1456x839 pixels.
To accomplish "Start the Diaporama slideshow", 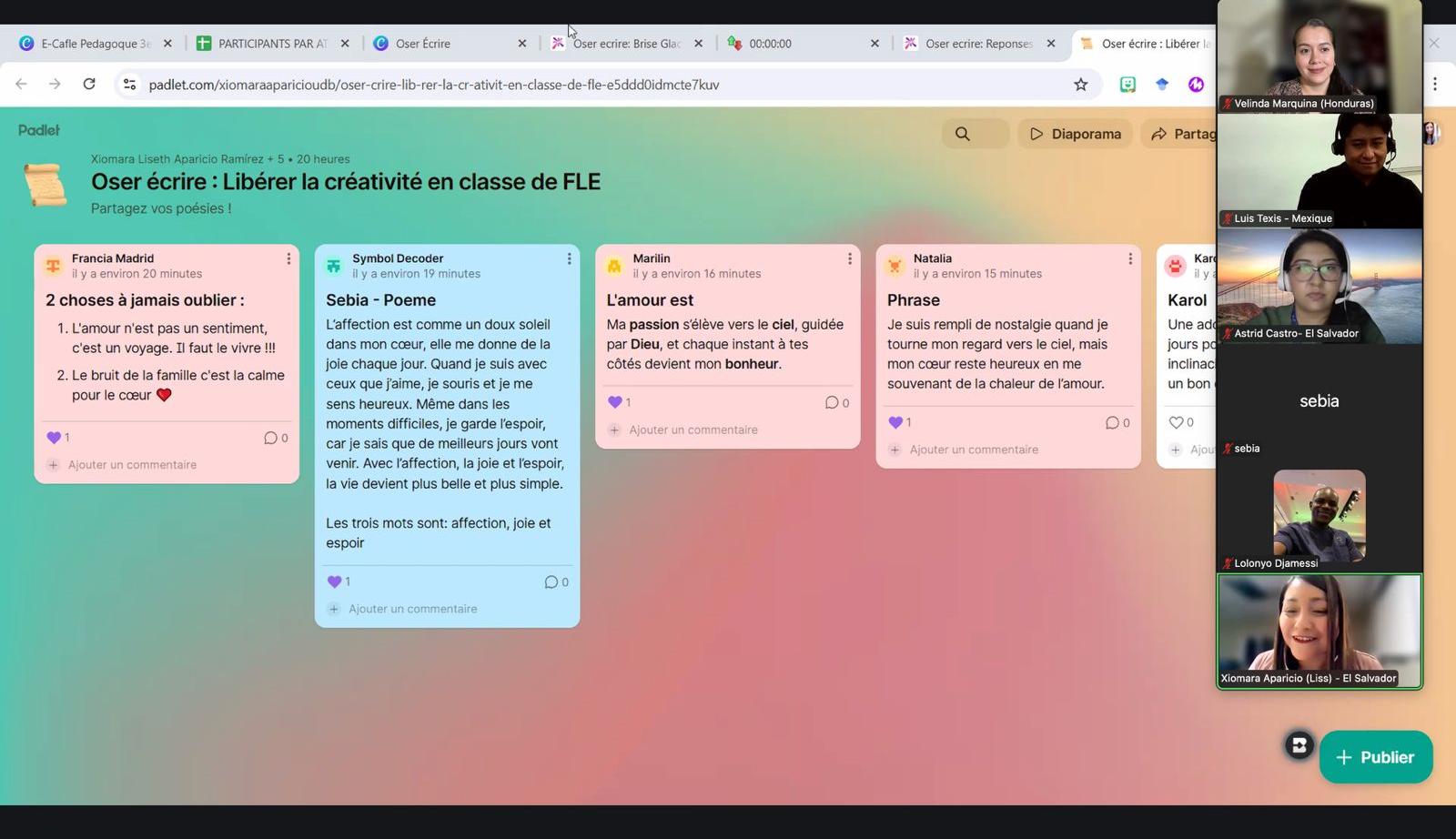I will (x=1075, y=134).
